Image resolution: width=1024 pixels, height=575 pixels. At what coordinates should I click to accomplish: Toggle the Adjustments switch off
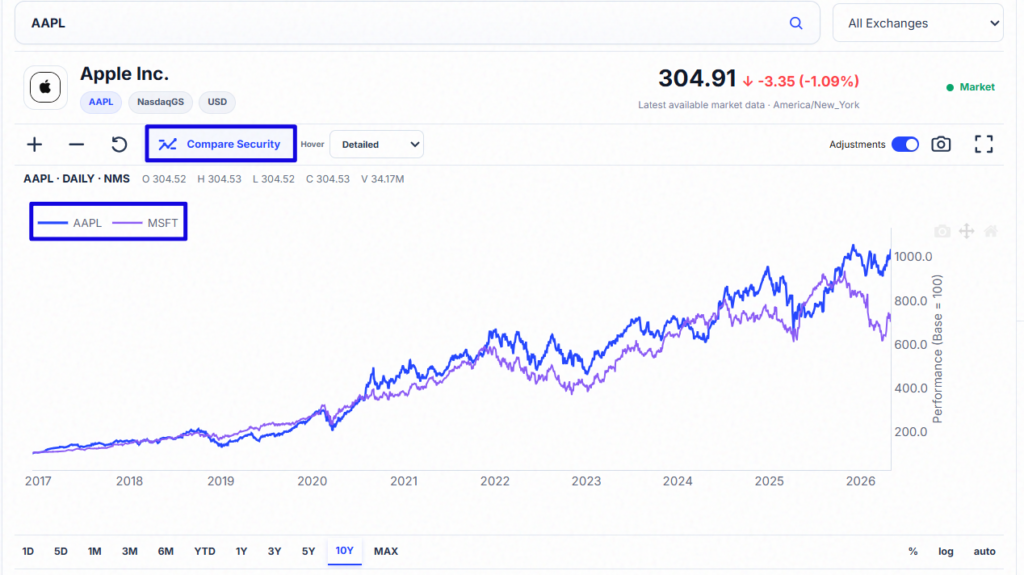pos(905,144)
